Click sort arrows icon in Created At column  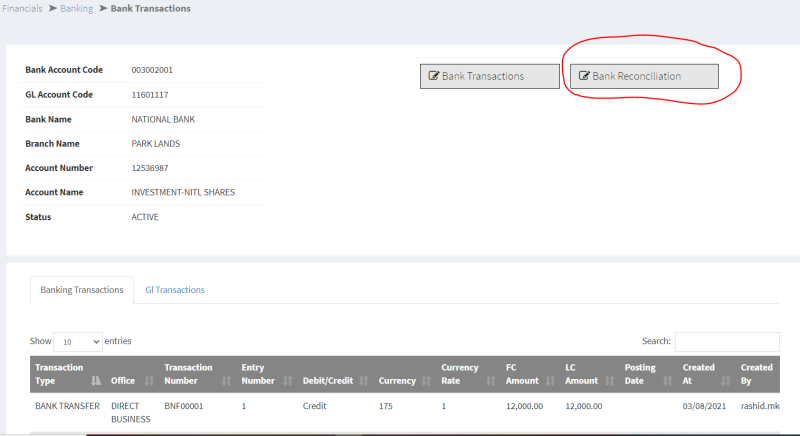pyautogui.click(x=725, y=381)
